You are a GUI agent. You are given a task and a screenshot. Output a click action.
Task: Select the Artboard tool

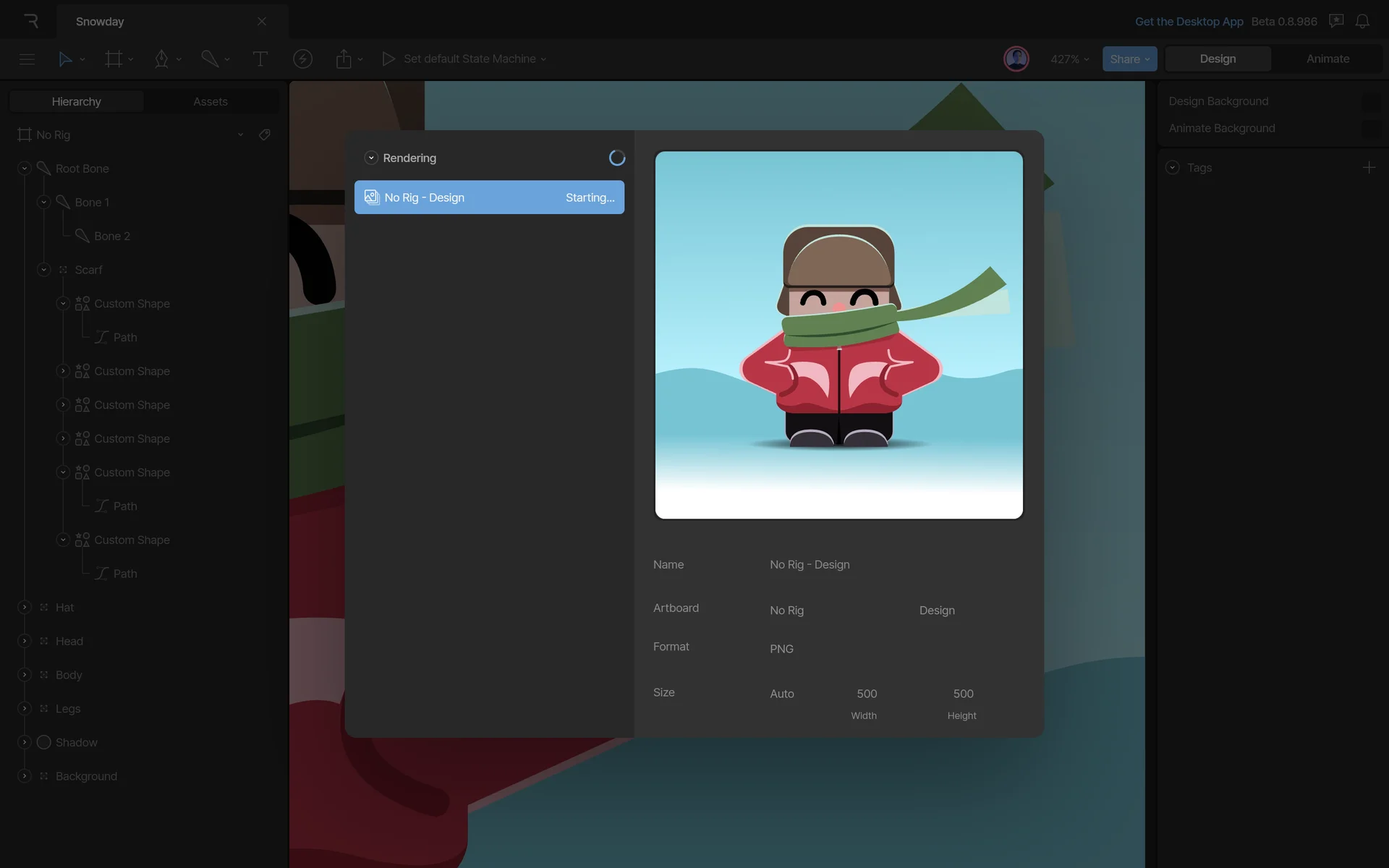click(x=114, y=59)
